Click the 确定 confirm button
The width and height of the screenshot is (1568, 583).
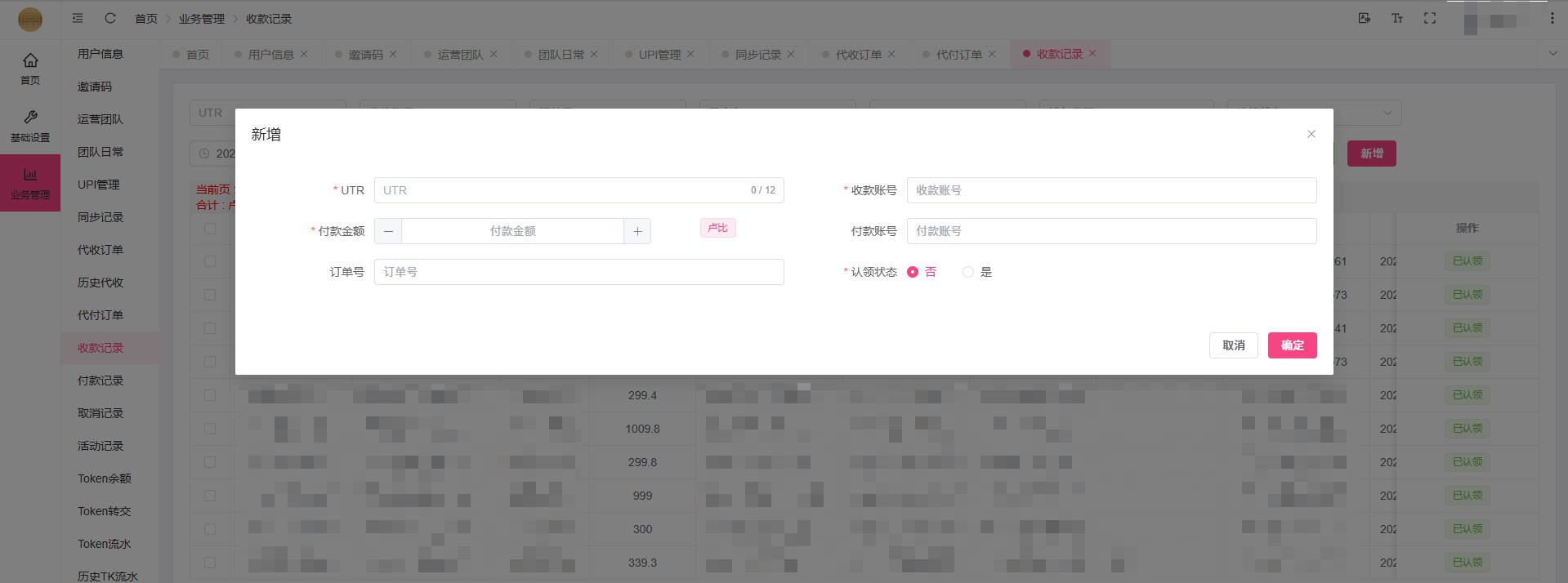coord(1292,345)
